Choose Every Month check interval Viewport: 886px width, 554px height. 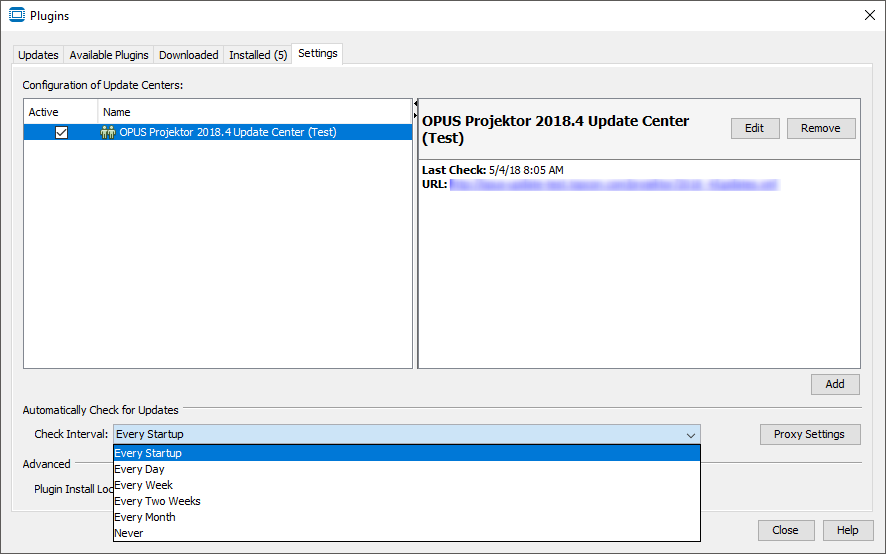tap(145, 517)
